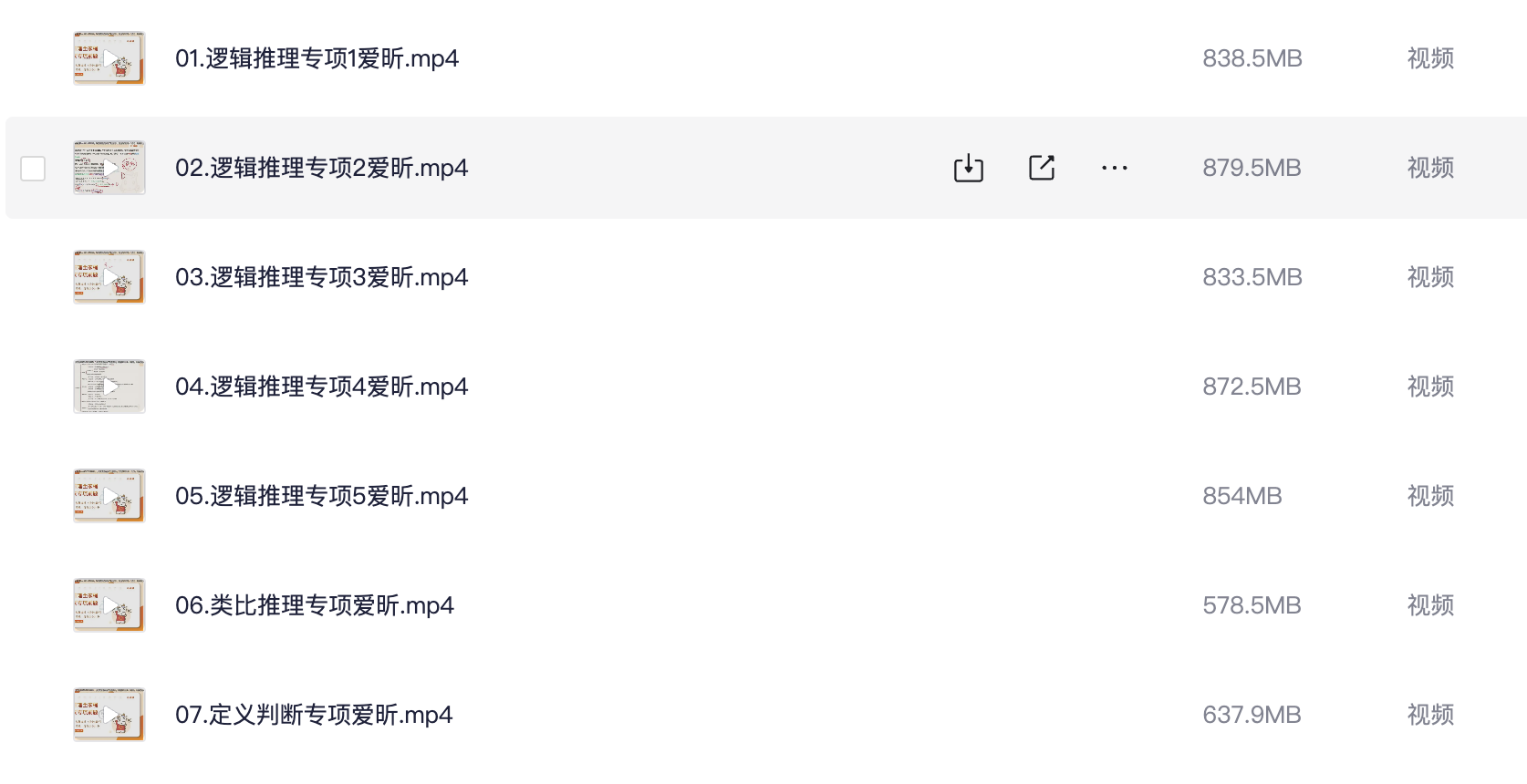Click the file name 06.类比推理专项爱昕.mp4
This screenshot has height=784, width=1527.
point(314,605)
